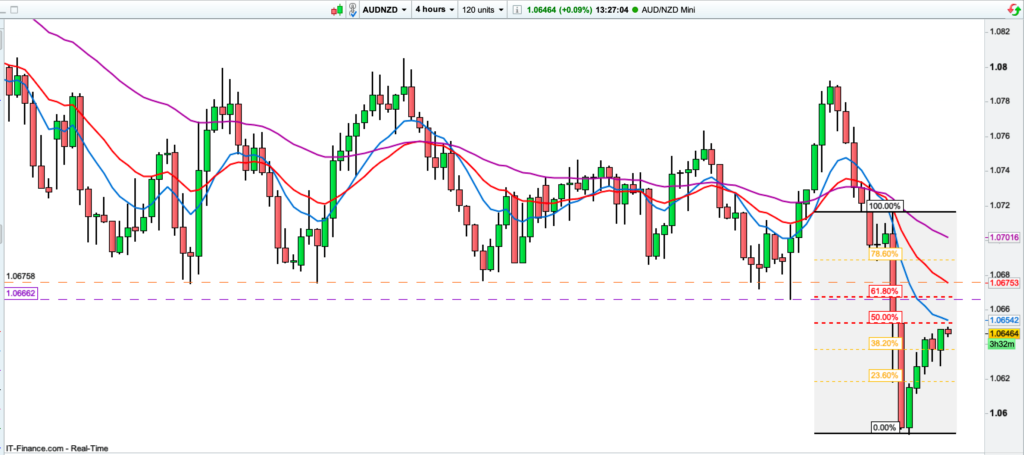This screenshot has height=455, width=1024.
Task: Open the AUDNZD symbol dropdown
Action: [386, 9]
